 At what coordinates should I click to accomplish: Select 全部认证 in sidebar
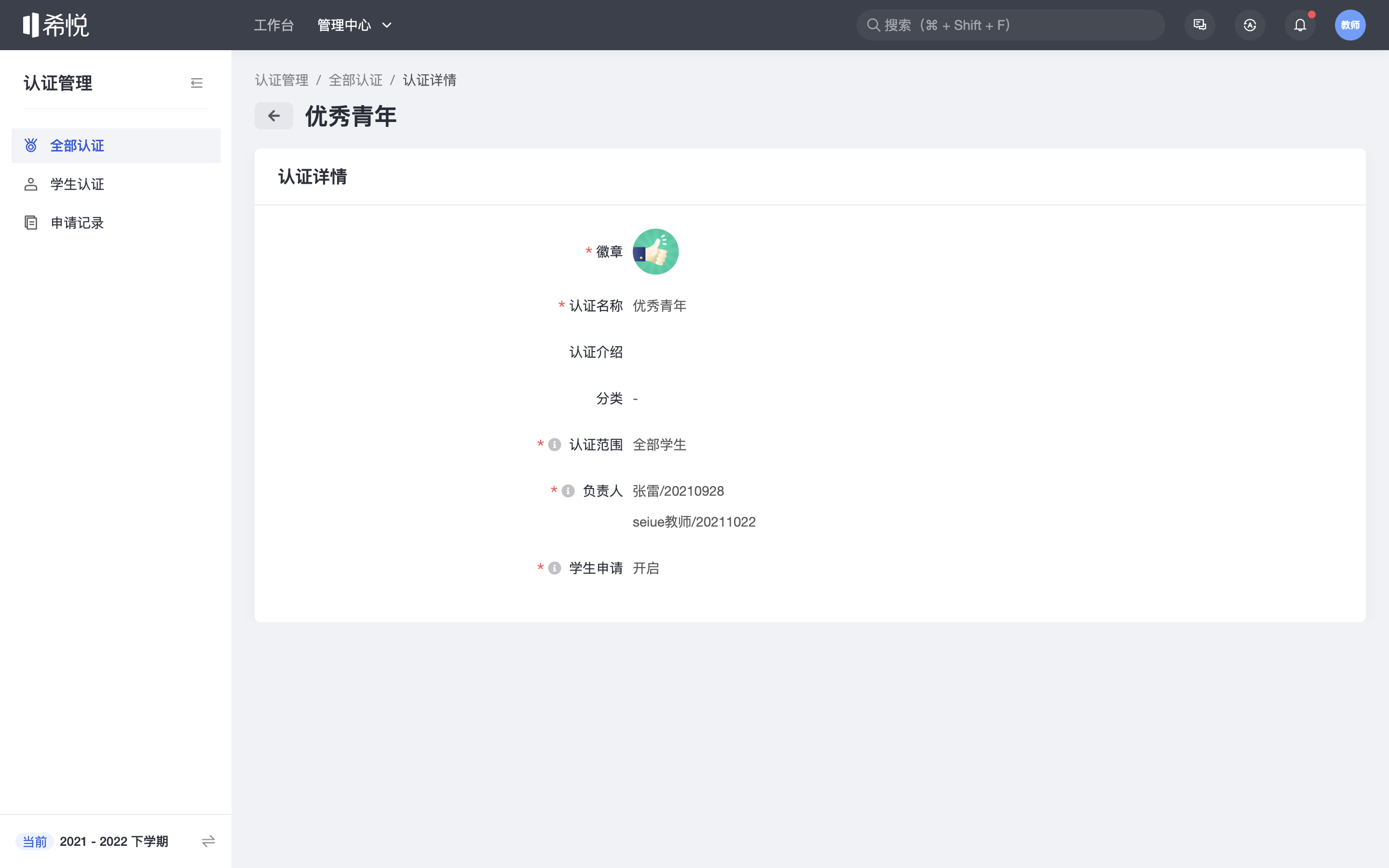(116, 146)
